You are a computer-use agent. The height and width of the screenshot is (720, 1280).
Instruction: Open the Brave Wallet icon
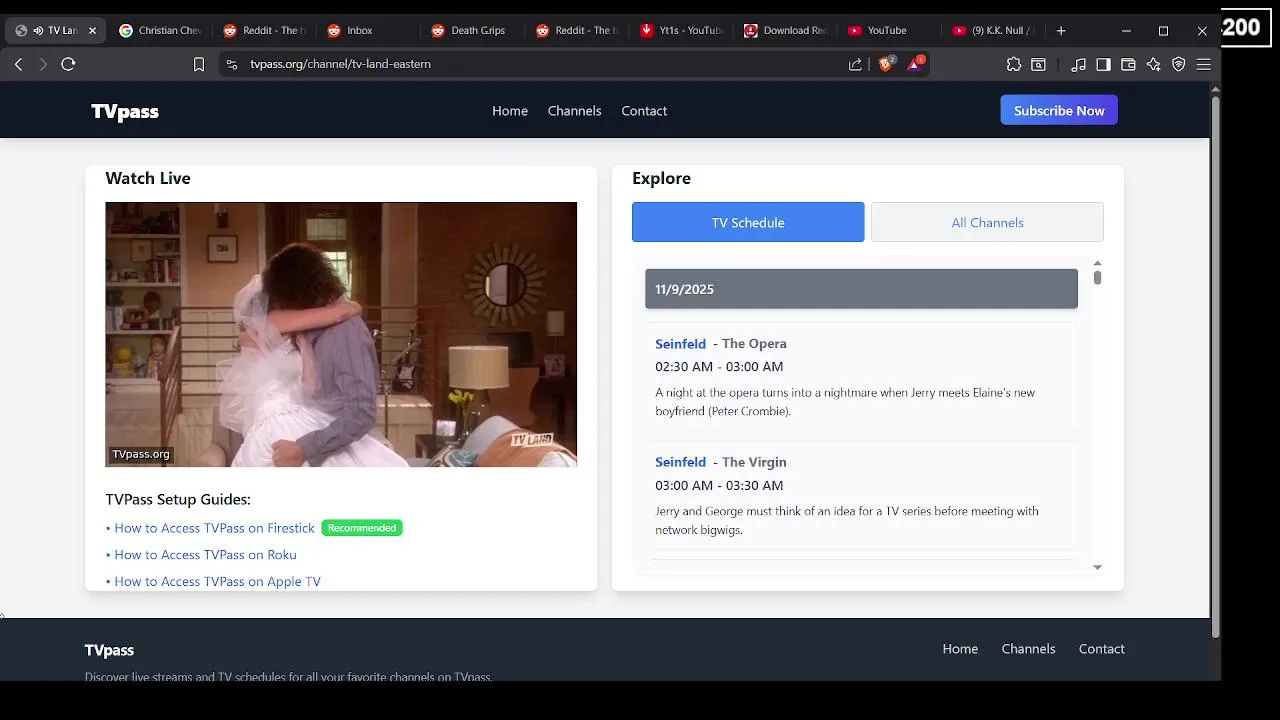(x=1128, y=64)
